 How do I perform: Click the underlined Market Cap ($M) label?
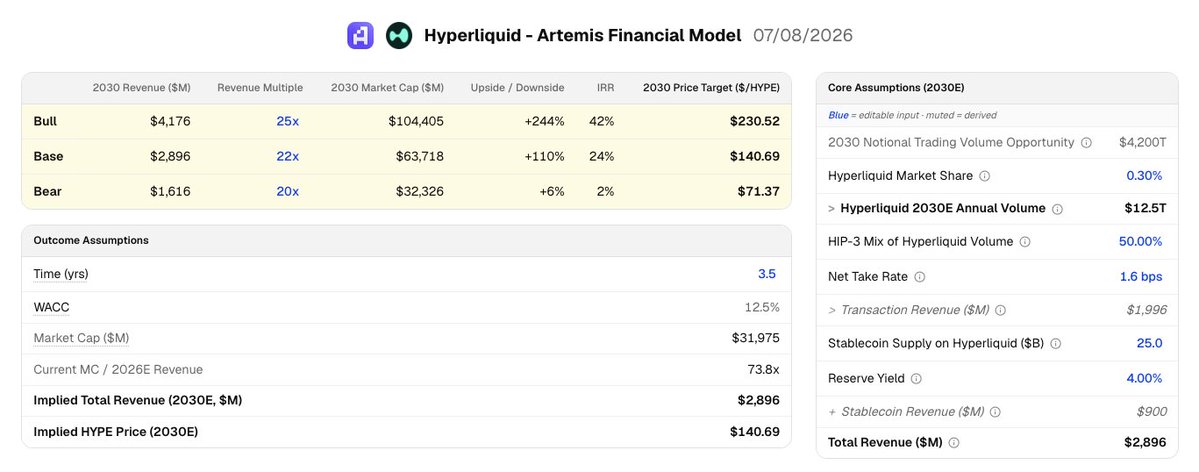(x=81, y=338)
